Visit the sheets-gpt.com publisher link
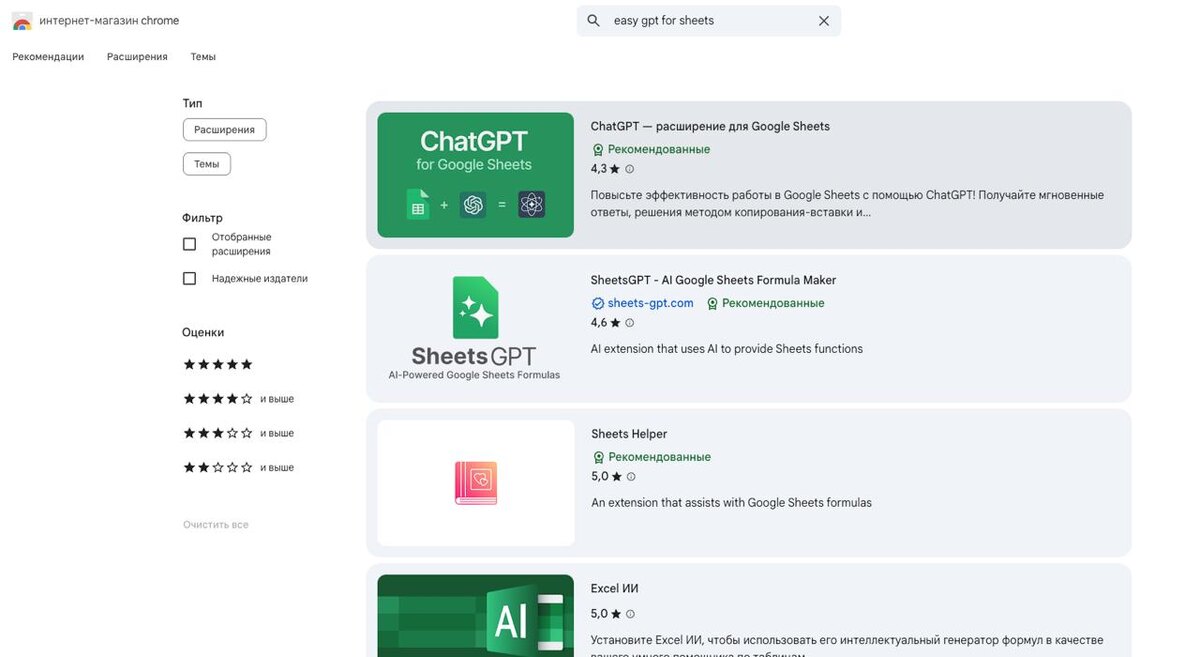1200x657 pixels. [651, 303]
